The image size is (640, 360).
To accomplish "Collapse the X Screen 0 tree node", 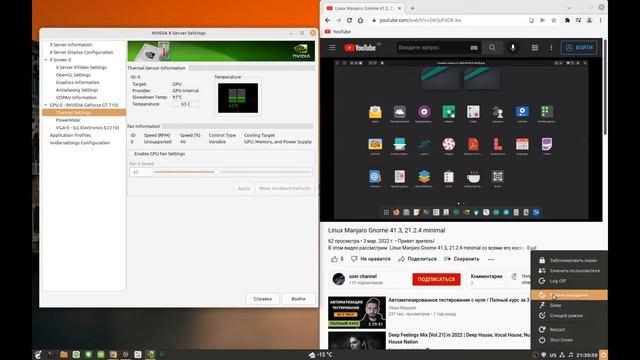I will click(46, 60).
